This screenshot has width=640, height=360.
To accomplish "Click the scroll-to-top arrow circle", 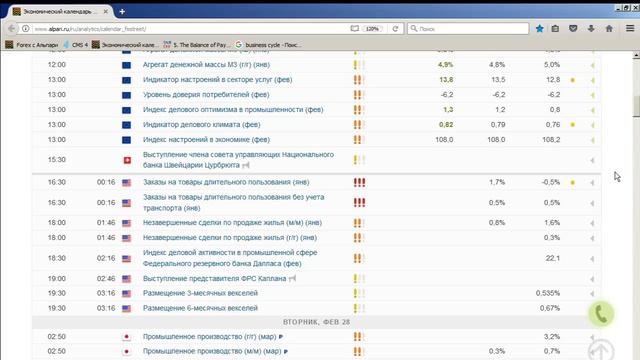I will [x=601, y=350].
